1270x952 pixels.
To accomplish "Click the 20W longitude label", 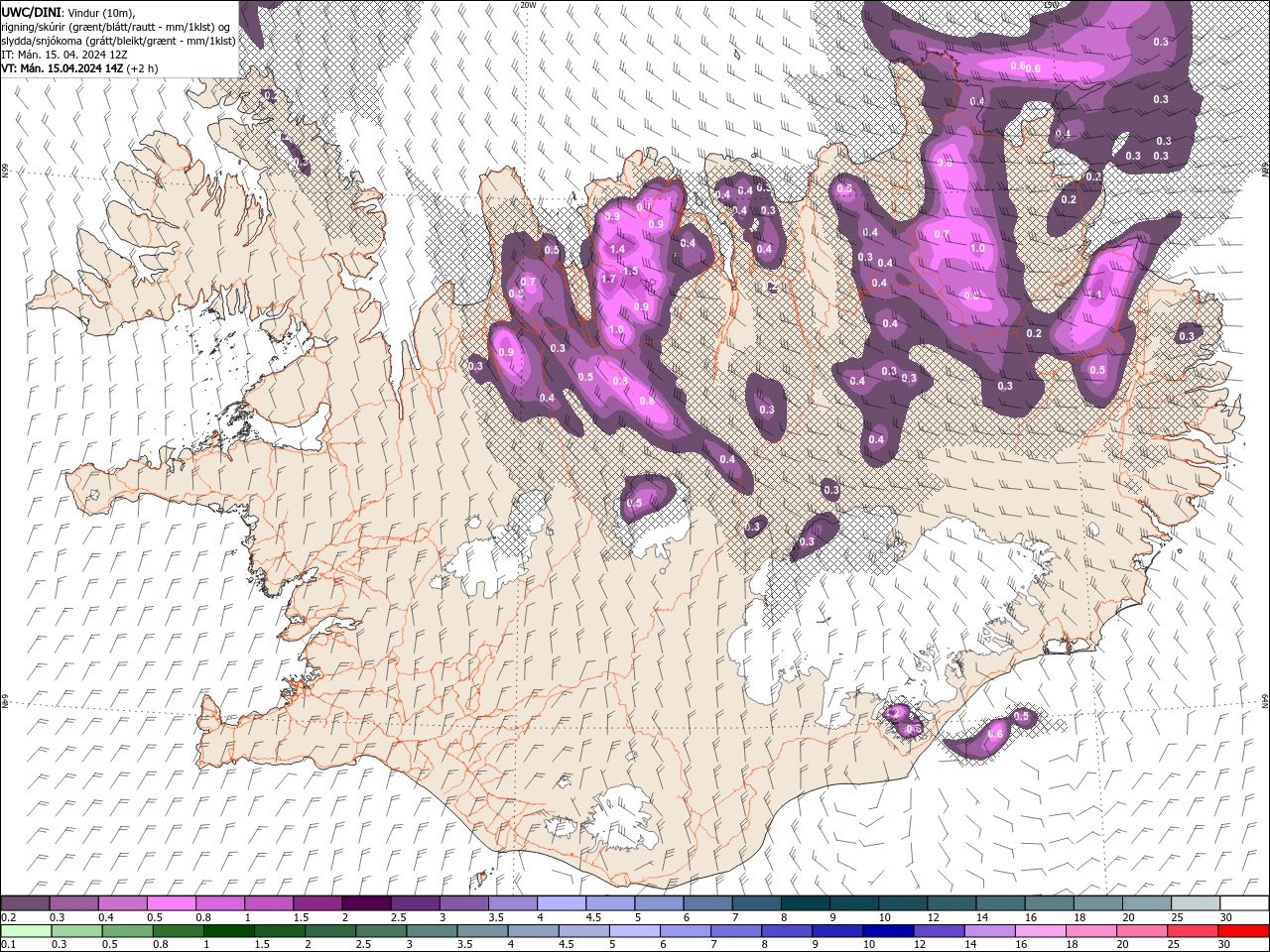I will (x=528, y=5).
